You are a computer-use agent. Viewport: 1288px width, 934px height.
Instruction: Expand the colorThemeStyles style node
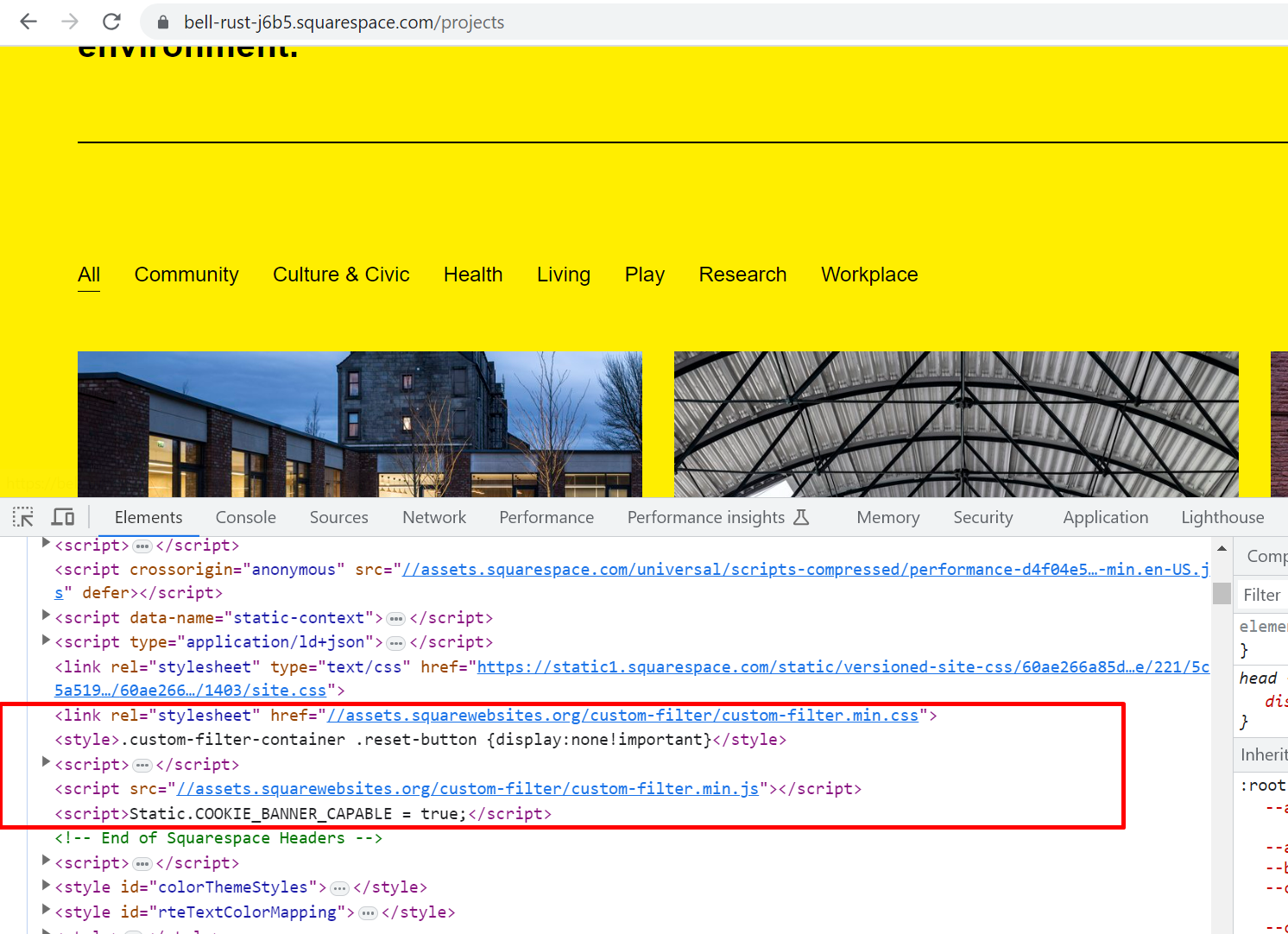tap(46, 885)
